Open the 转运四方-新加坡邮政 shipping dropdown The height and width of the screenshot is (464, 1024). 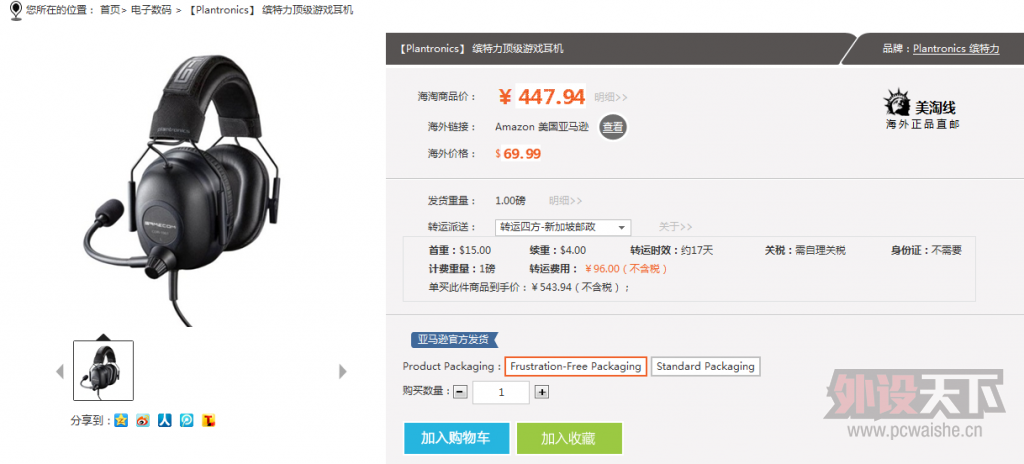tap(562, 227)
